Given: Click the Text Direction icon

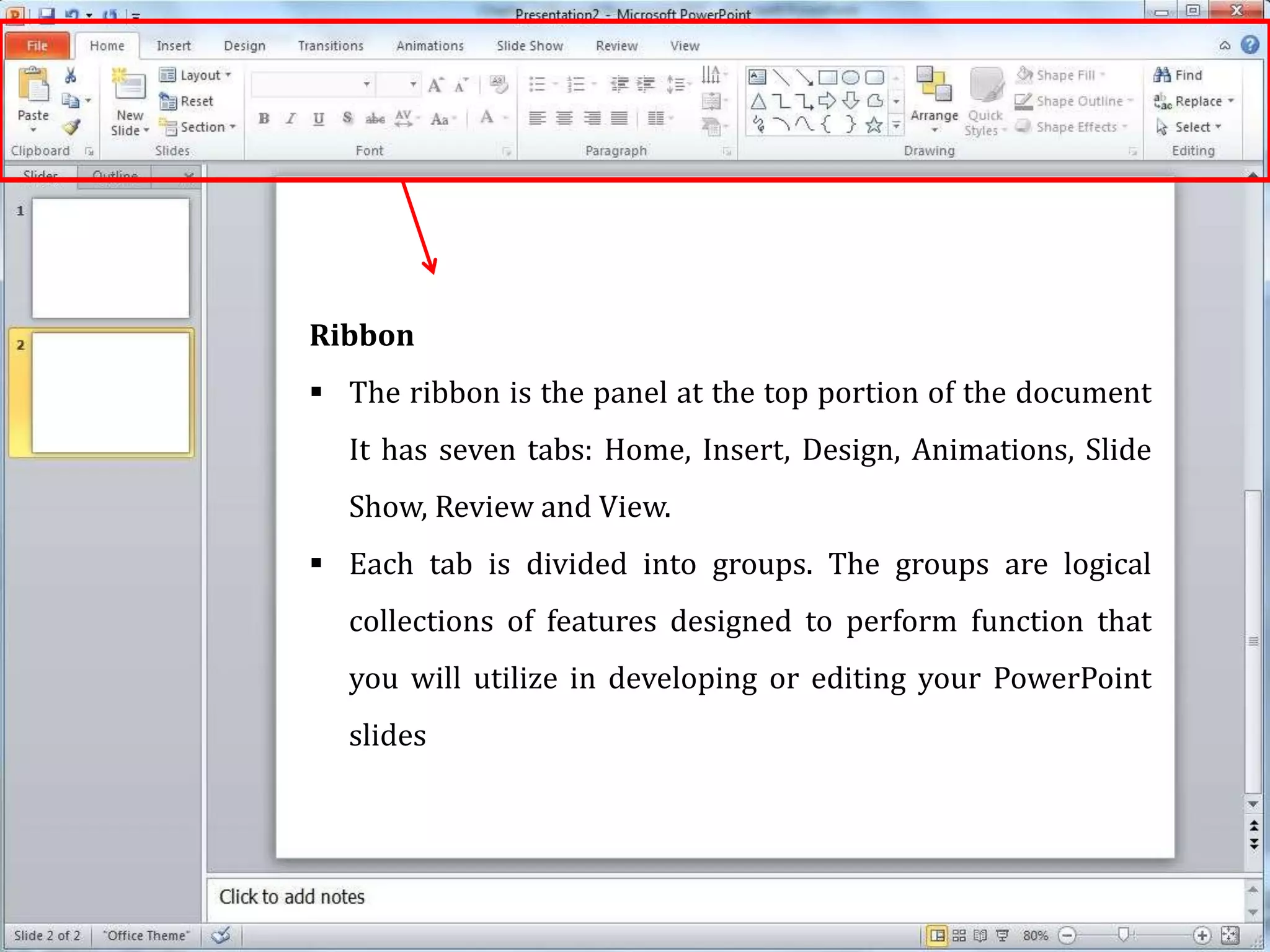Looking at the screenshot, I should pyautogui.click(x=711, y=75).
